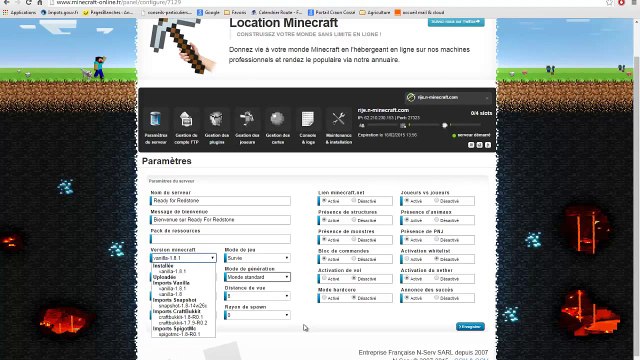Open the Agriculture bookmarks folder
Screen dimensions: 640x360
tap(375, 13)
